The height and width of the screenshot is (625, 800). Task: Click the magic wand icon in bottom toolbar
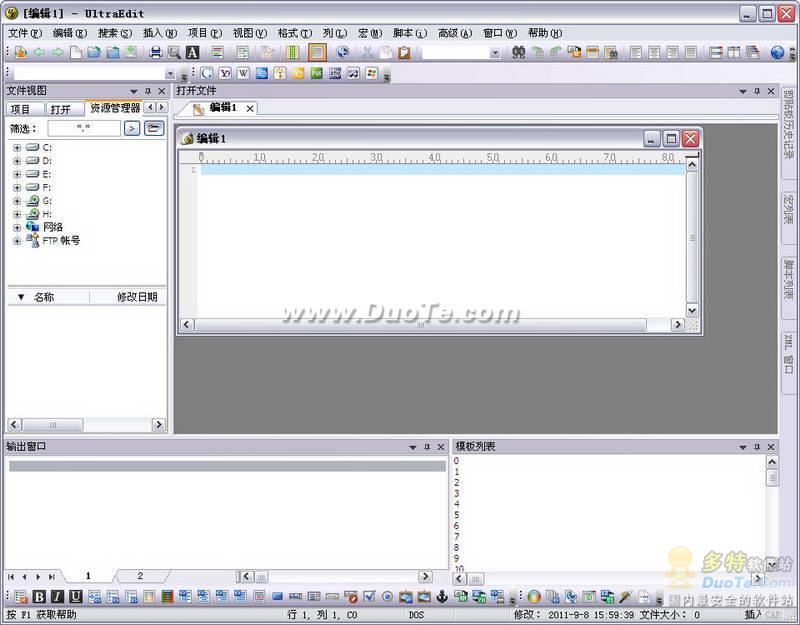point(626,596)
